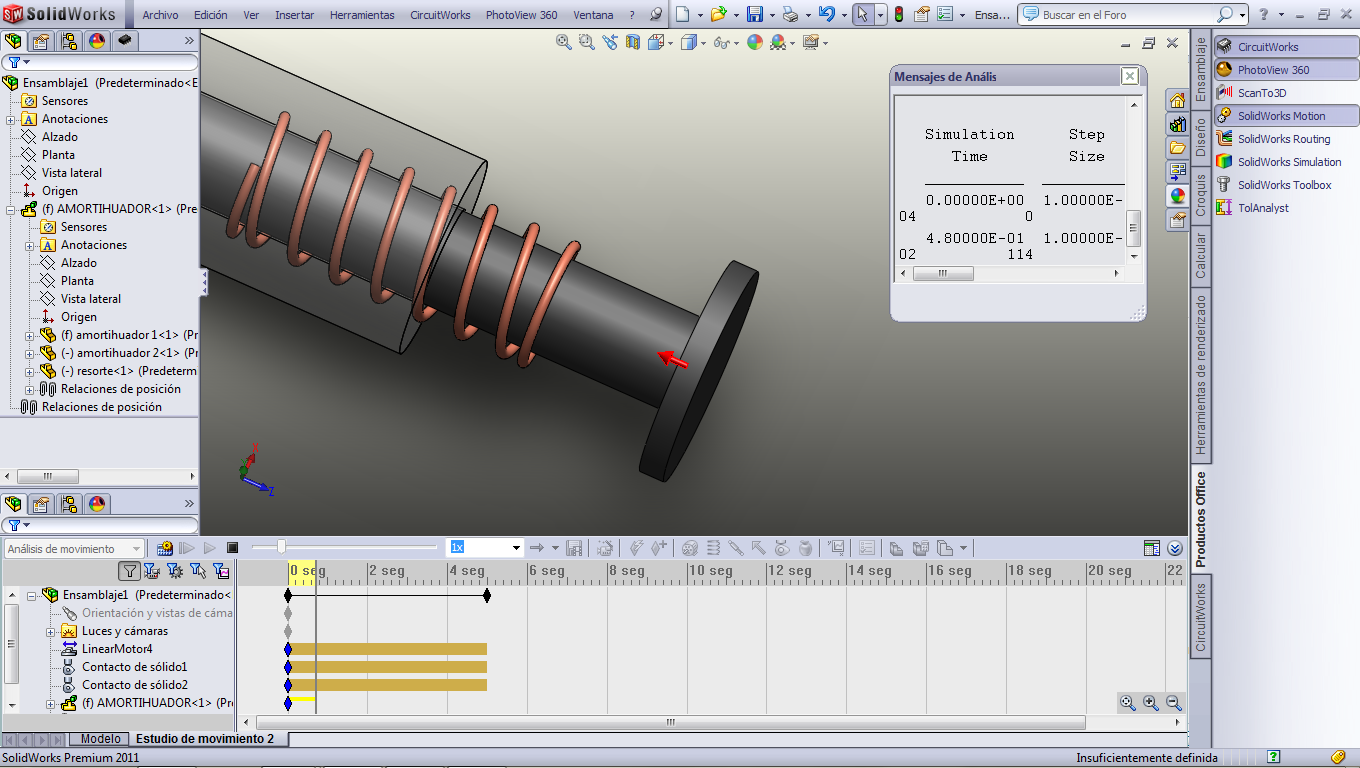Expand the Anotaciones tree node under Ensamblaje1
This screenshot has width=1360, height=768.
pos(12,119)
